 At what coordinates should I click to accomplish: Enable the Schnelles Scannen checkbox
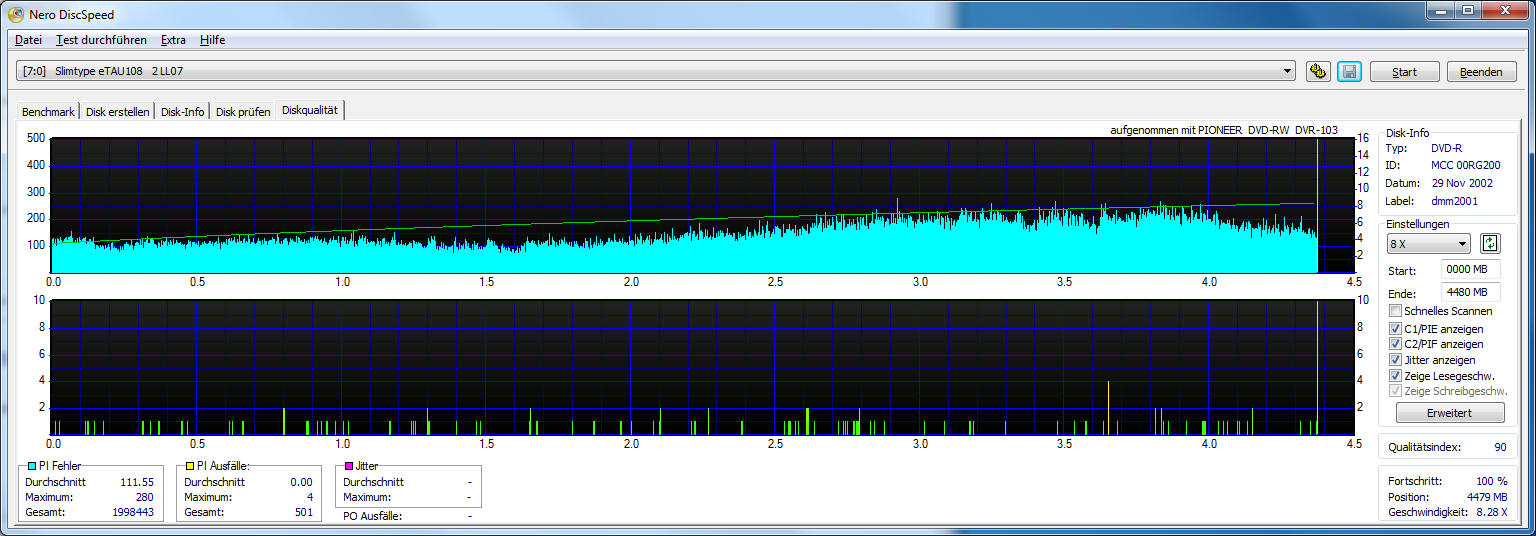click(1396, 311)
